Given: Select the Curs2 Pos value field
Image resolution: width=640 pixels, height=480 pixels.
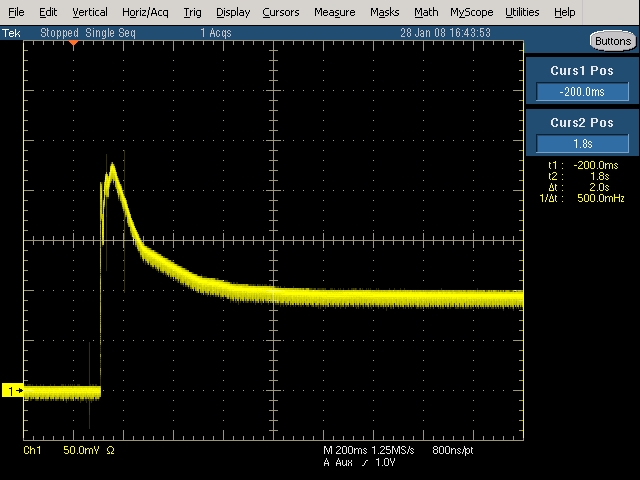Looking at the screenshot, I should pyautogui.click(x=582, y=144).
